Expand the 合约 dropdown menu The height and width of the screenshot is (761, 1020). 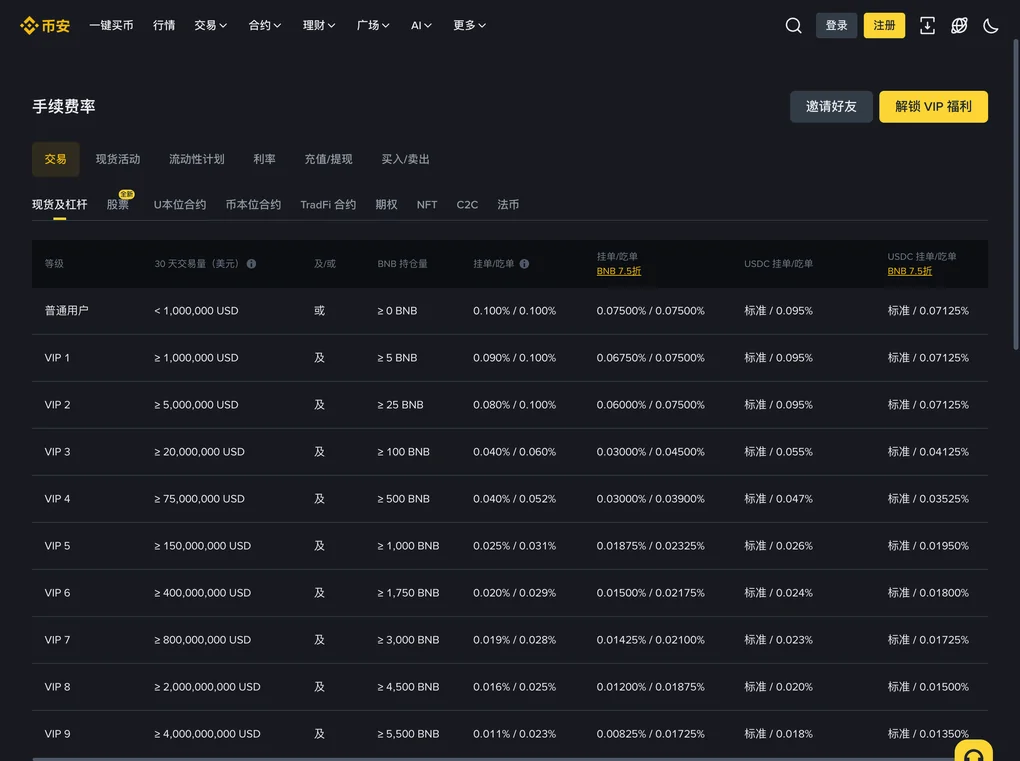(x=264, y=25)
